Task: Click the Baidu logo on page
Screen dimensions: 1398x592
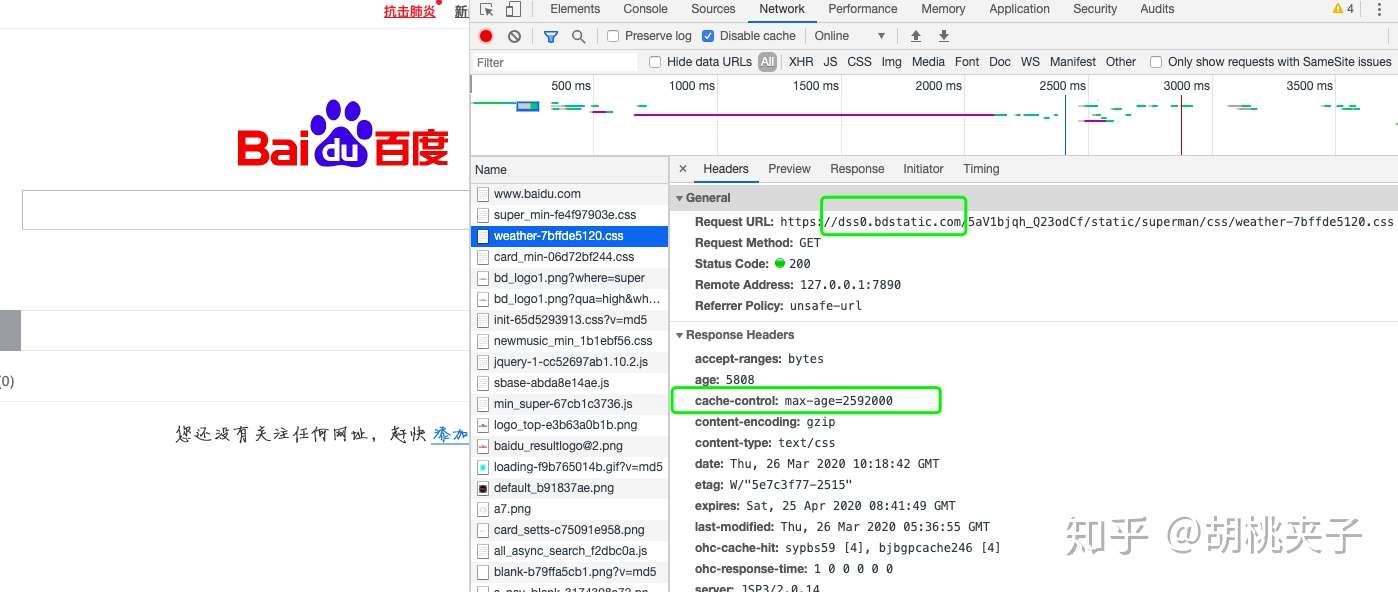Action: point(343,134)
